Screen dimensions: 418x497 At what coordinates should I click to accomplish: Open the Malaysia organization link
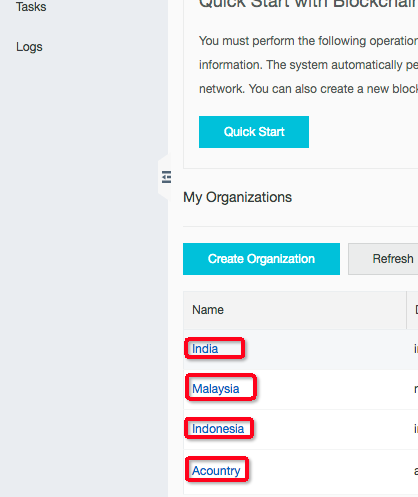(216, 389)
